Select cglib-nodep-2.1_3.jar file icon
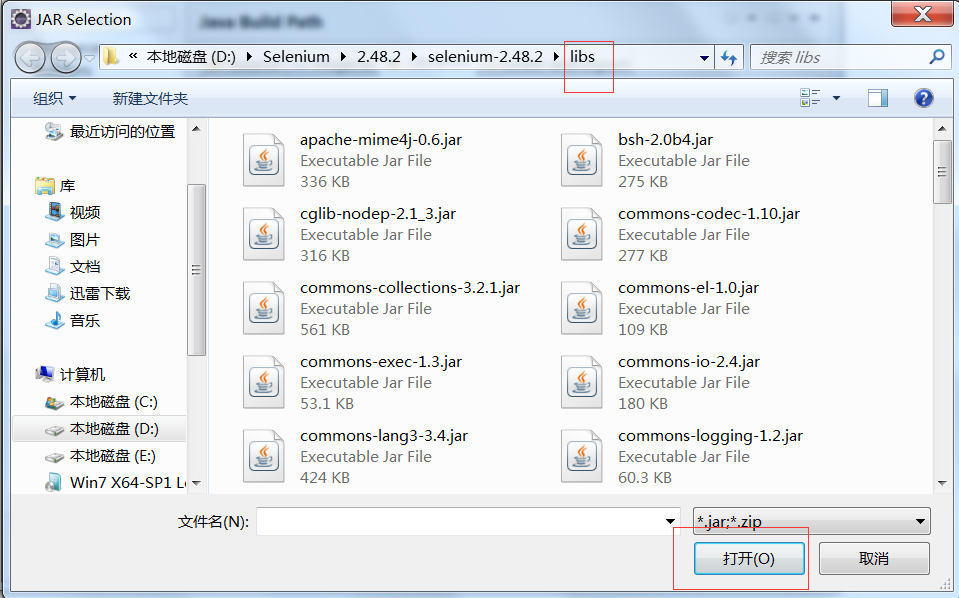Screen dimensions: 959x598 [264, 234]
